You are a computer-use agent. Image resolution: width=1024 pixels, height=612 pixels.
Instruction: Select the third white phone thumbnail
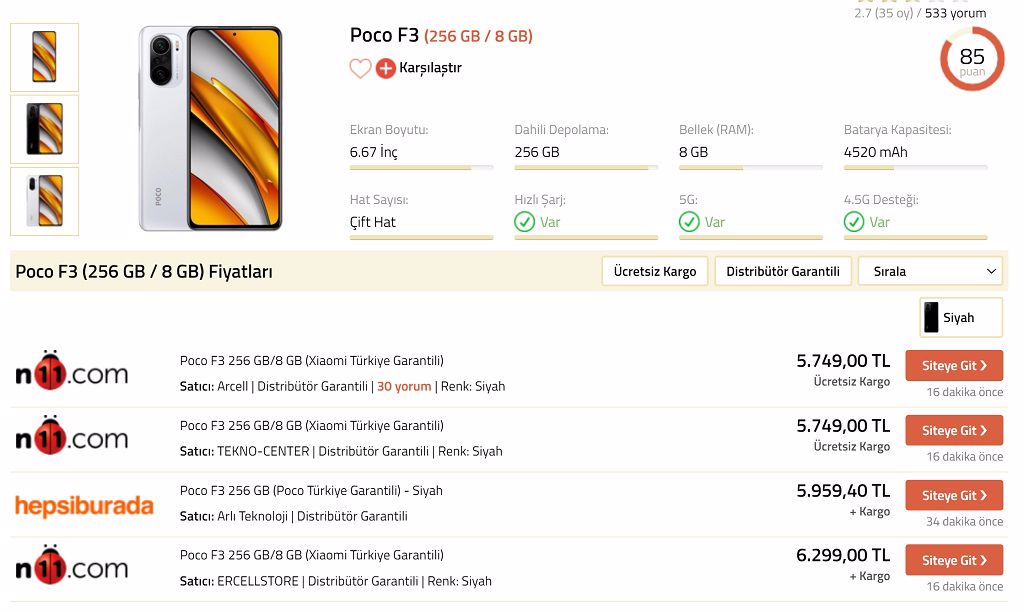44,201
